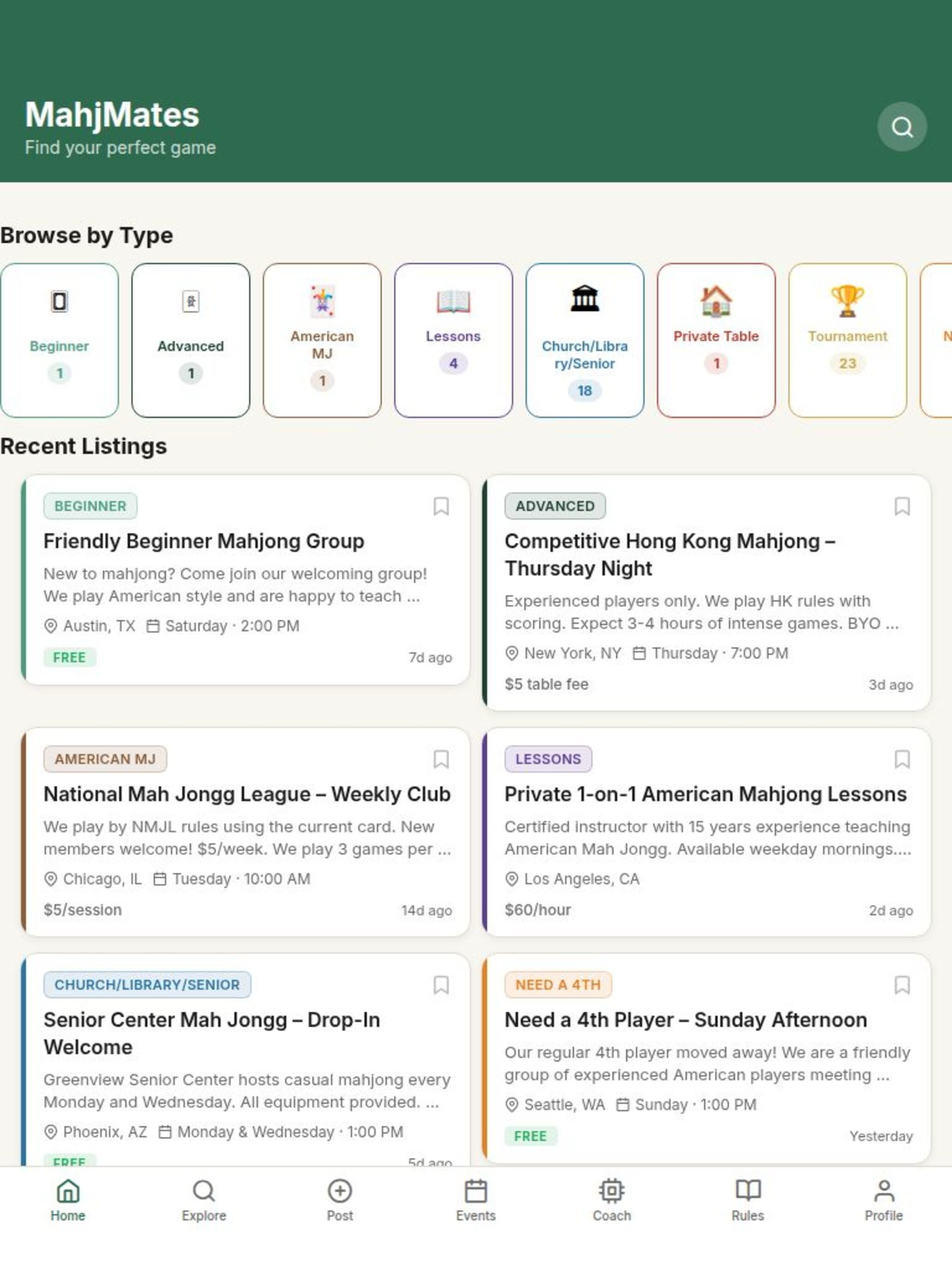Click the New York, NY location text
Screen dimensions: 952x1270
click(572, 653)
